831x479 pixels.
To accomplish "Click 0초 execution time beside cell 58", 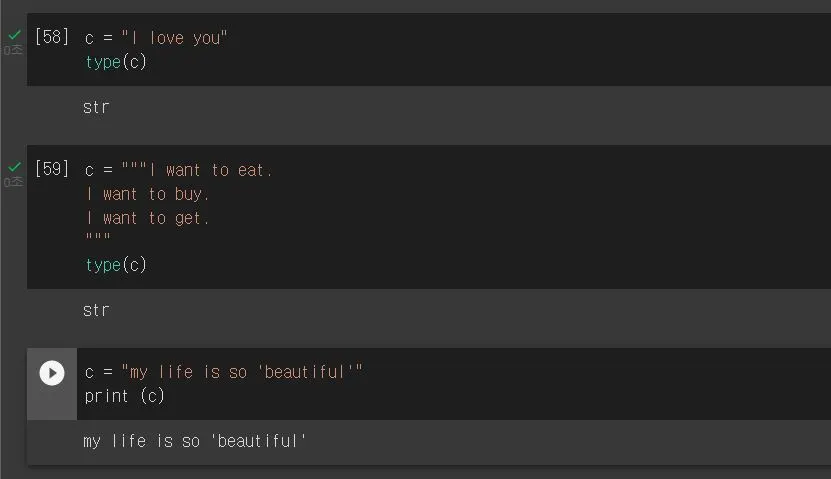I will [x=13, y=50].
